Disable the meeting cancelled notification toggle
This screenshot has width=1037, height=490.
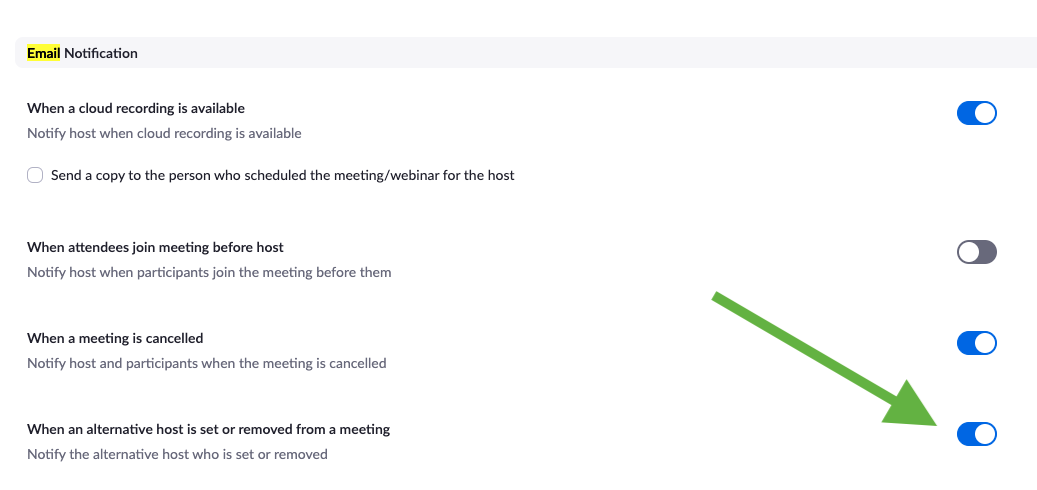click(x=976, y=343)
